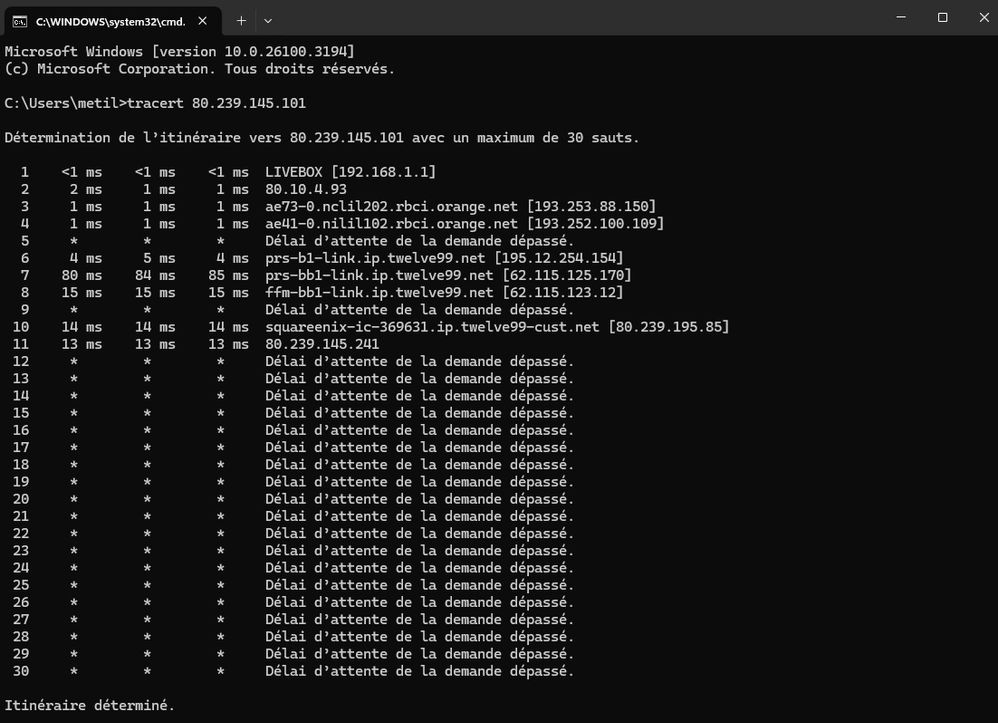The image size is (998, 723).
Task: Click IP address 80.239.145.241 on hop 11
Action: pyautogui.click(x=320, y=344)
